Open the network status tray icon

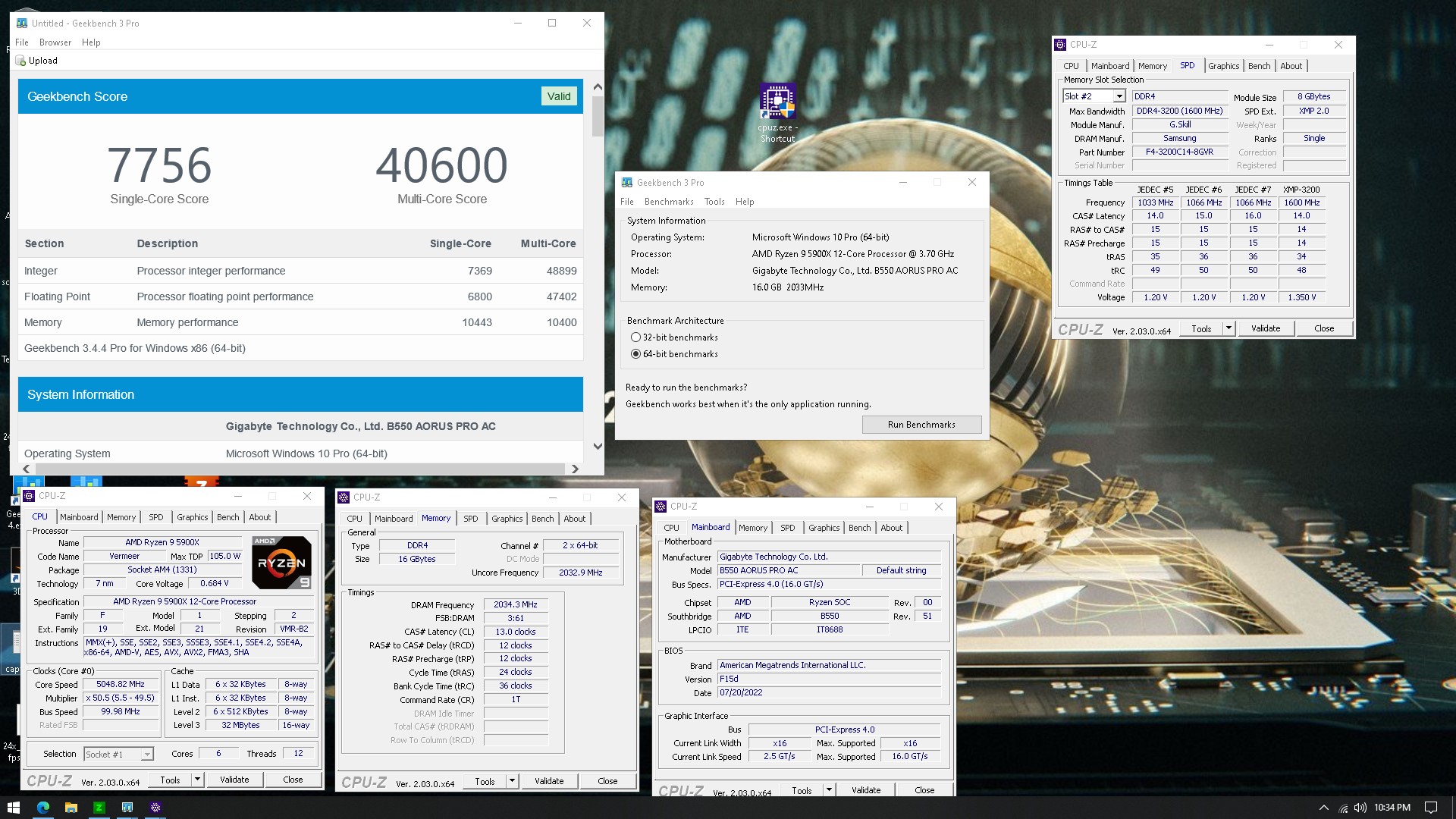pos(1343,808)
